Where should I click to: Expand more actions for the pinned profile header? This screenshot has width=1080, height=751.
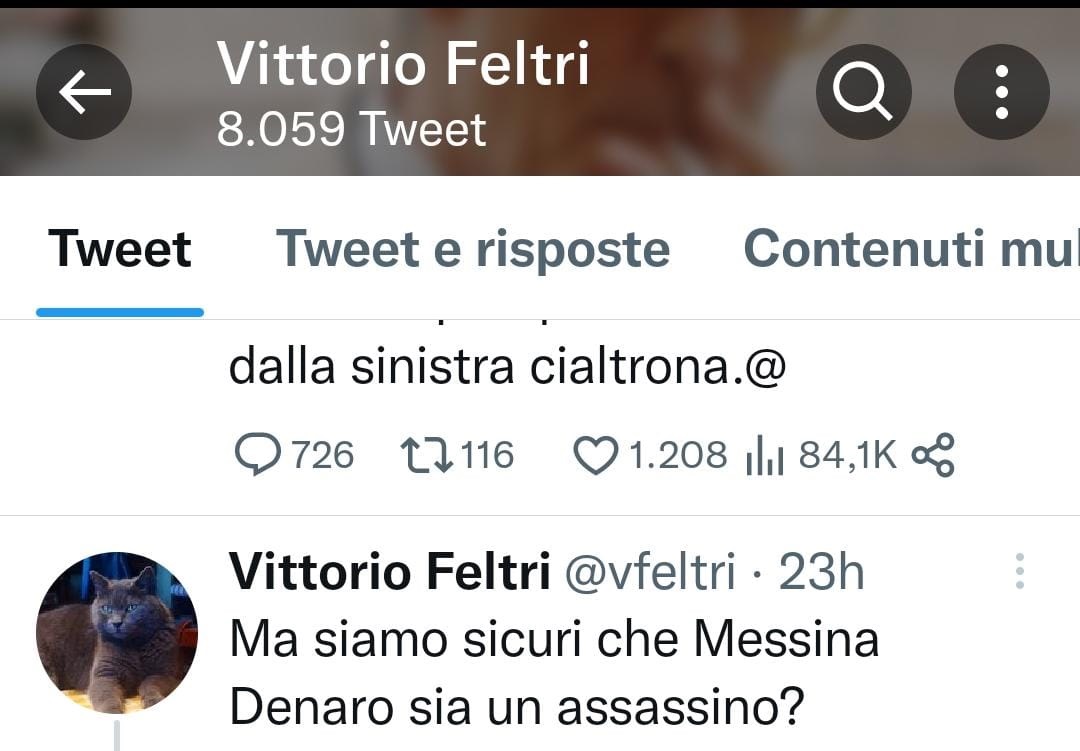[1001, 91]
